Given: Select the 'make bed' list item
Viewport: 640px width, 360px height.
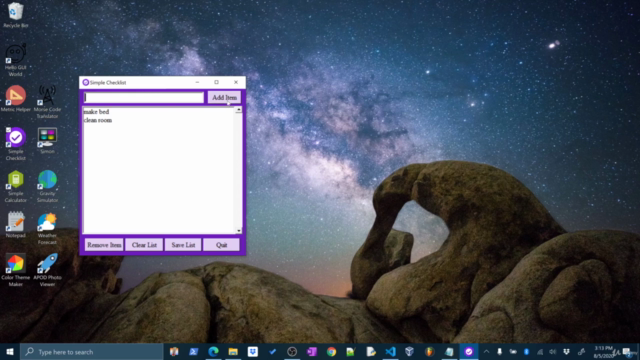Looking at the screenshot, I should coord(96,112).
